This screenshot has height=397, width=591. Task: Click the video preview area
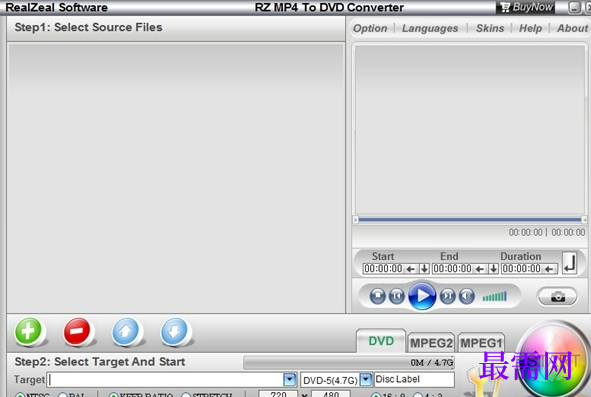click(x=470, y=130)
